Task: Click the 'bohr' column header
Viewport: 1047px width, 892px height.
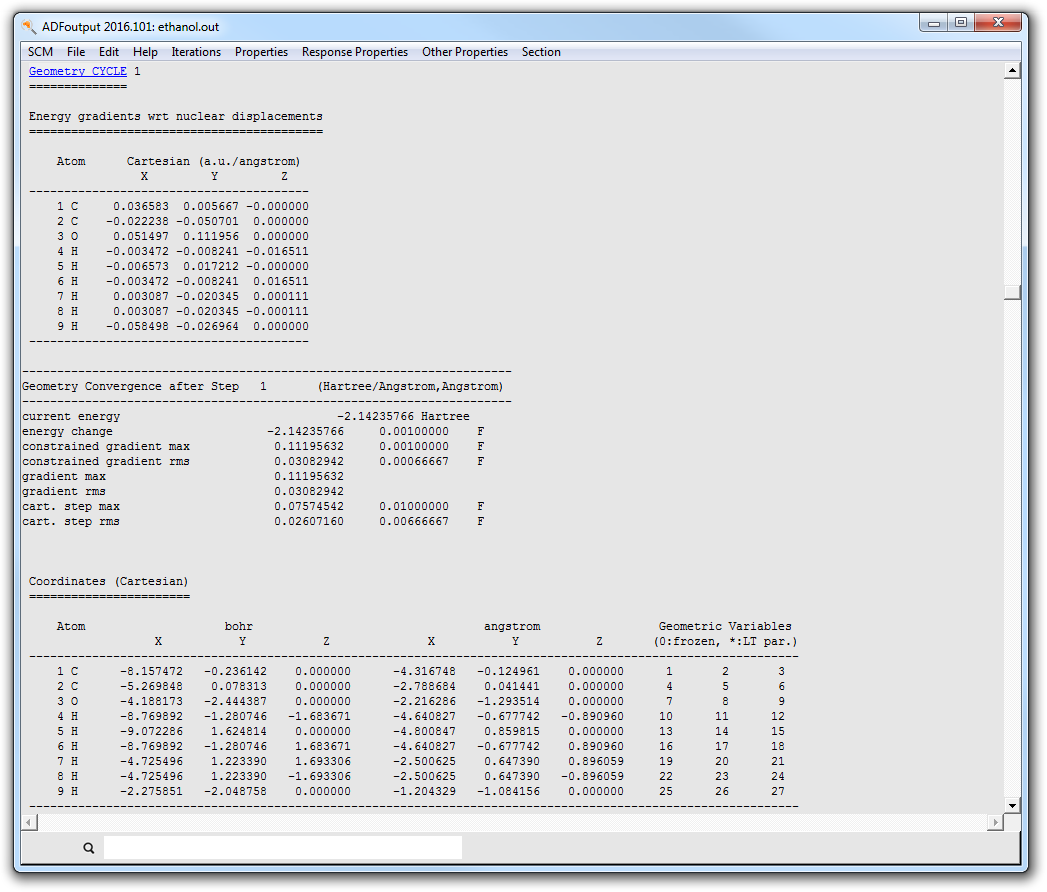Action: 238,626
